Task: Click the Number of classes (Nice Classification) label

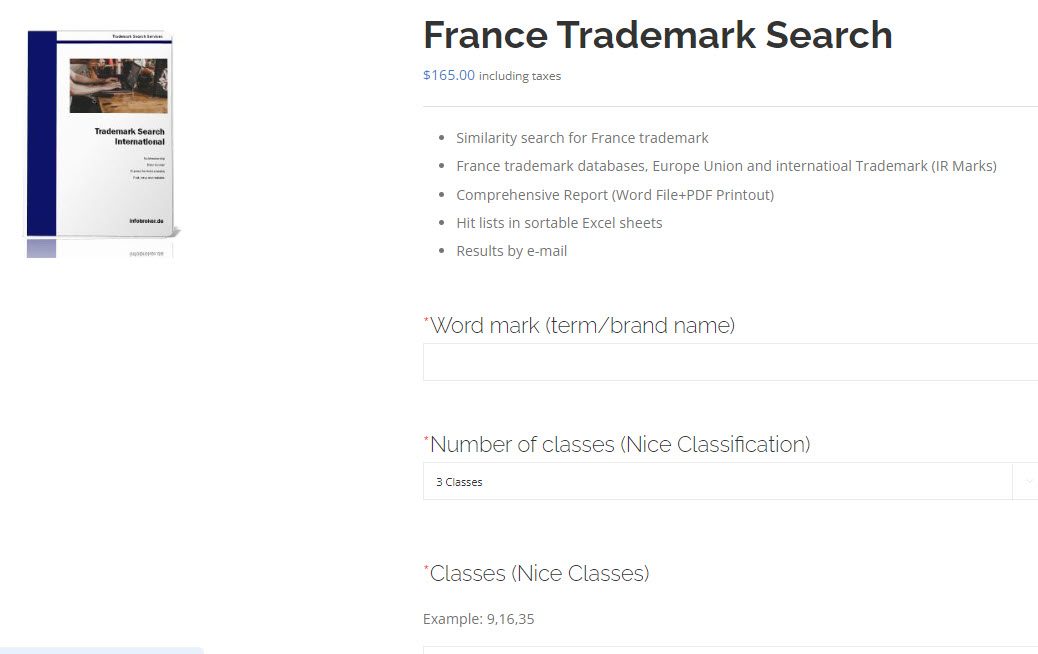Action: point(617,444)
